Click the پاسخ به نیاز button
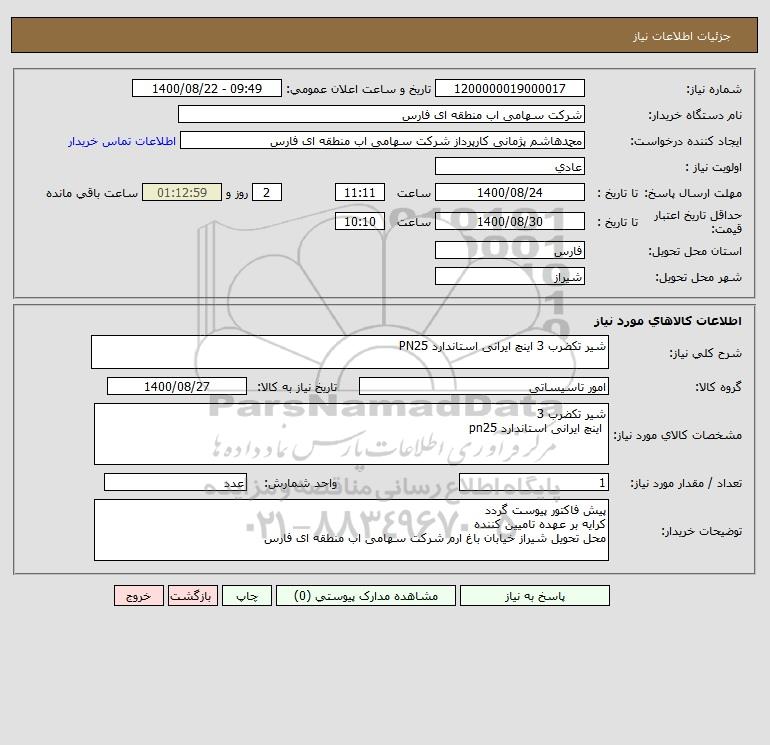 click(x=535, y=596)
